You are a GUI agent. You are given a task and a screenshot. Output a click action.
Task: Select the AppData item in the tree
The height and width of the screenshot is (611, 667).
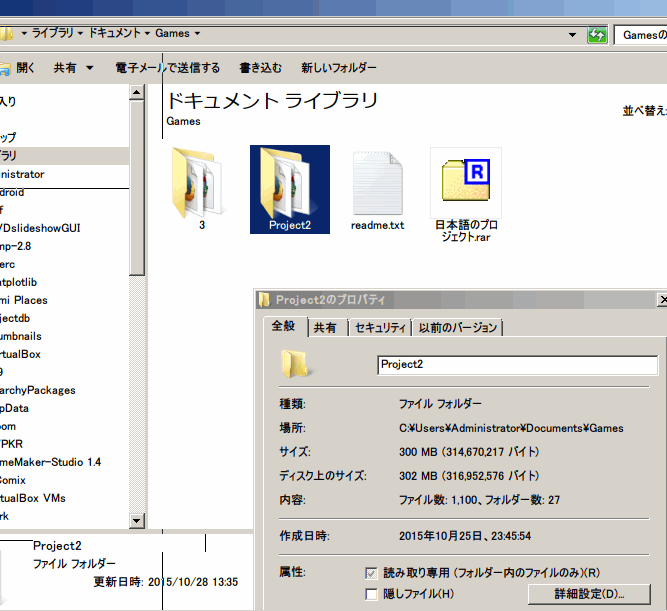14,408
